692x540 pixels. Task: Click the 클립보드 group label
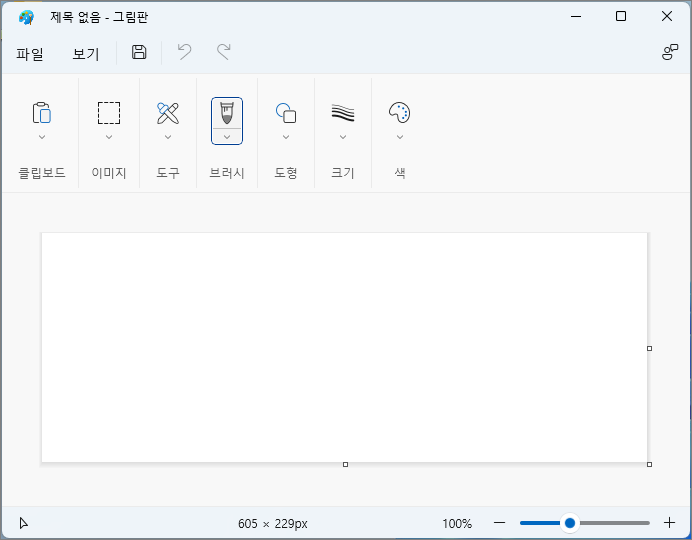(42, 172)
